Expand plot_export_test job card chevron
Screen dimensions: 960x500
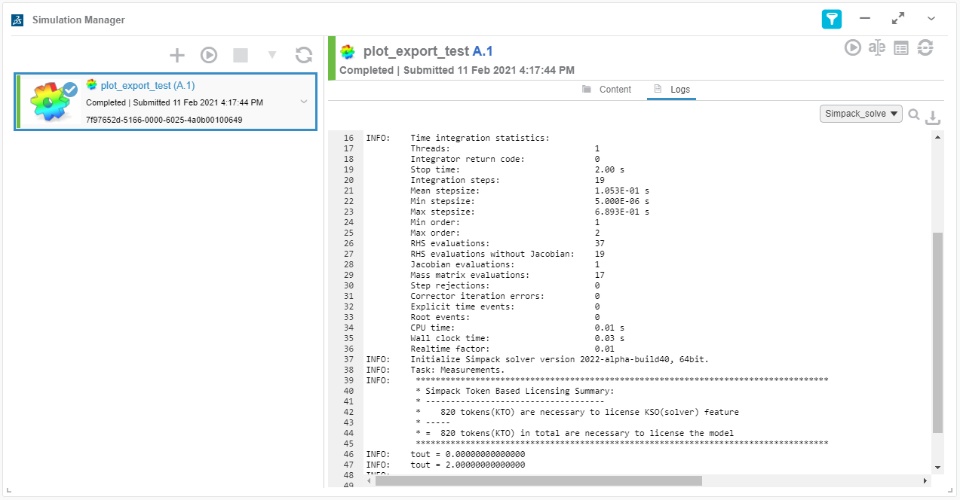pyautogui.click(x=304, y=102)
